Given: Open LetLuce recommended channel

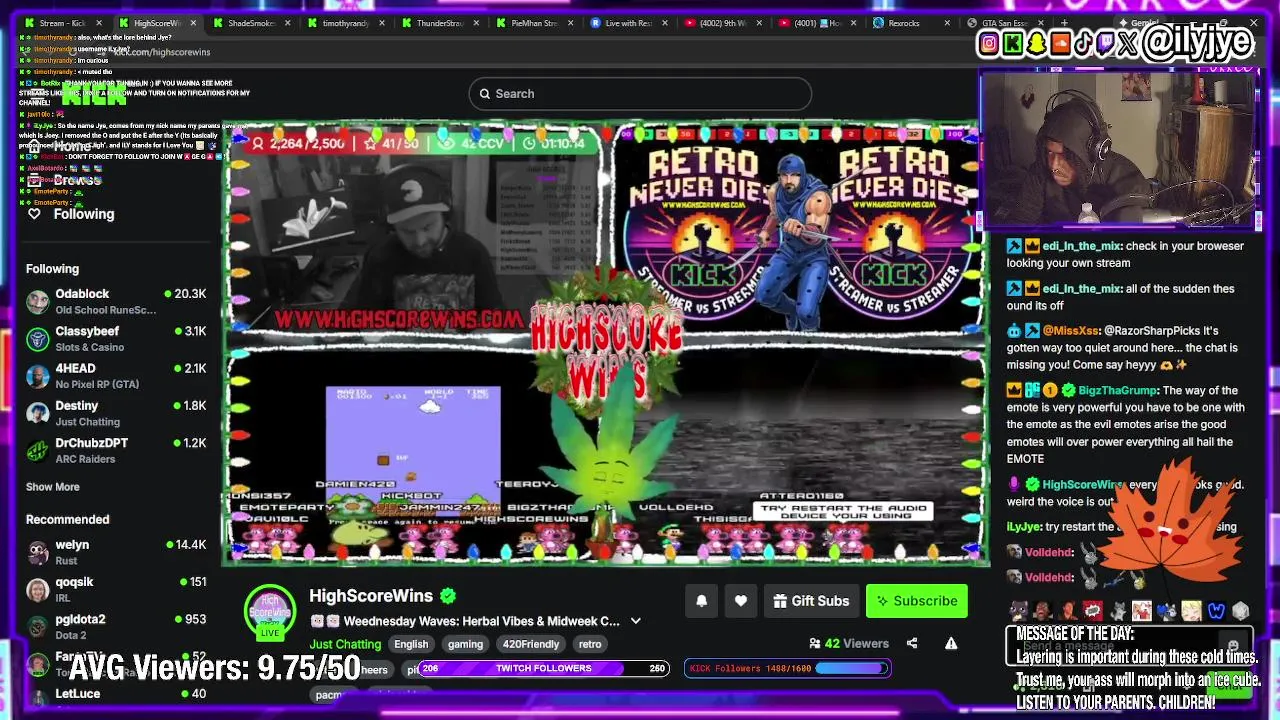Looking at the screenshot, I should 116,696.
